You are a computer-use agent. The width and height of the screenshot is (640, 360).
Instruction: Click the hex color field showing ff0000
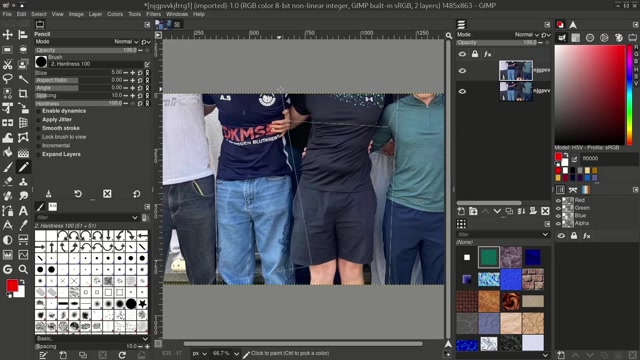[608, 158]
